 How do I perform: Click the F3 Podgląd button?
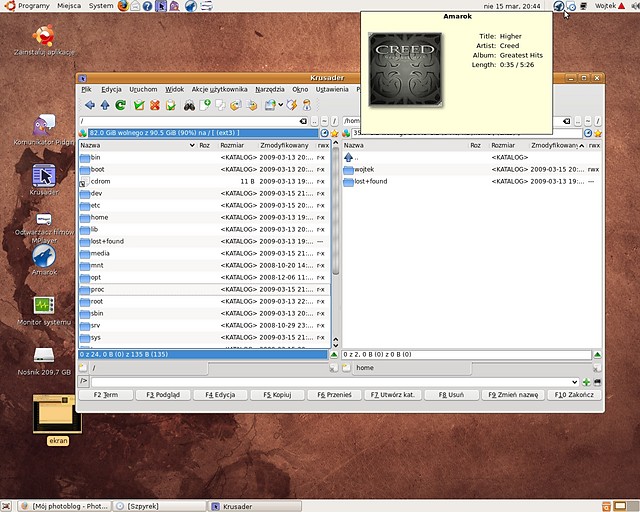click(x=163, y=395)
